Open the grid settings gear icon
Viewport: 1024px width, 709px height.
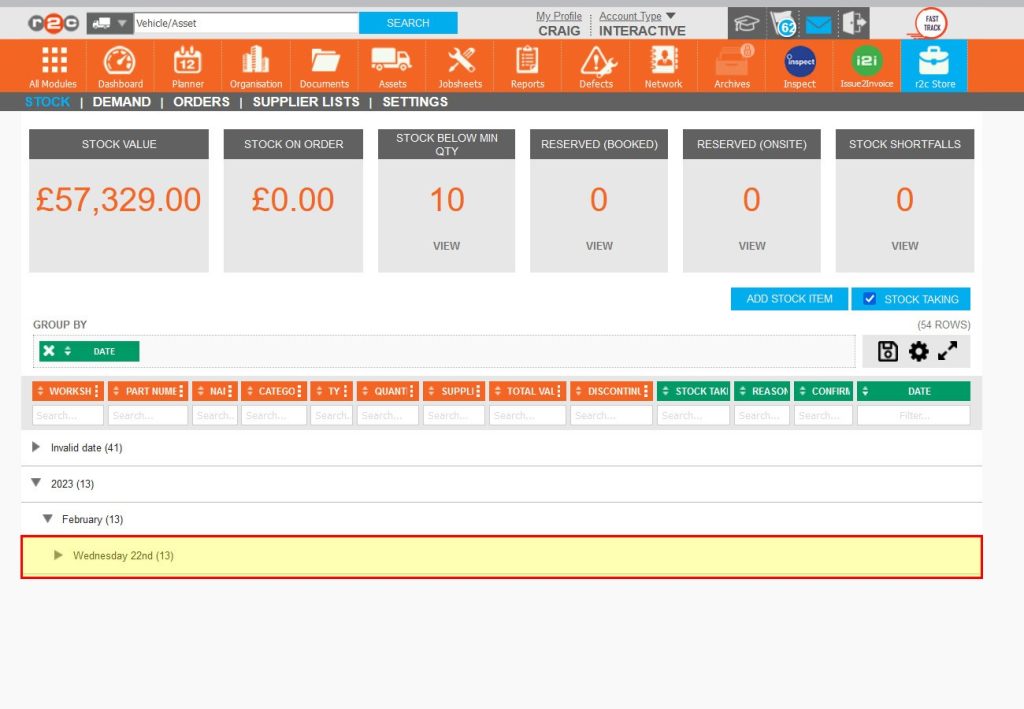[x=918, y=351]
